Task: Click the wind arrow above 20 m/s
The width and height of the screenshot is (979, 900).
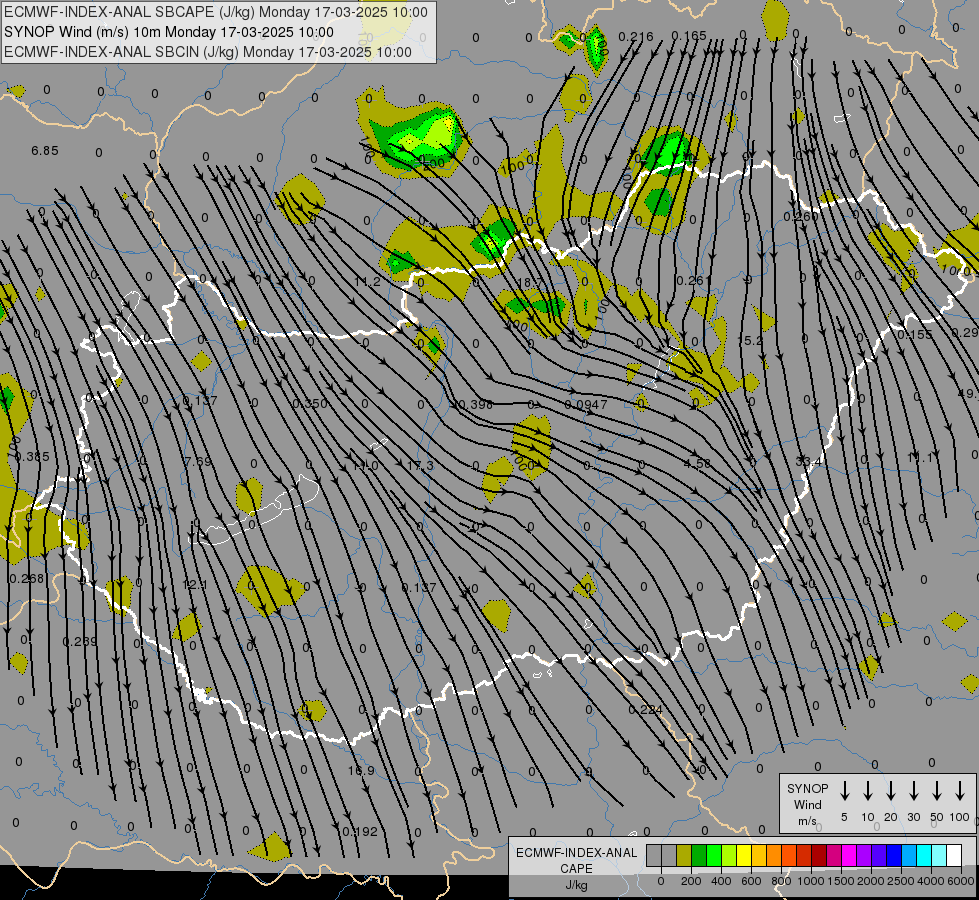Action: coord(891,791)
